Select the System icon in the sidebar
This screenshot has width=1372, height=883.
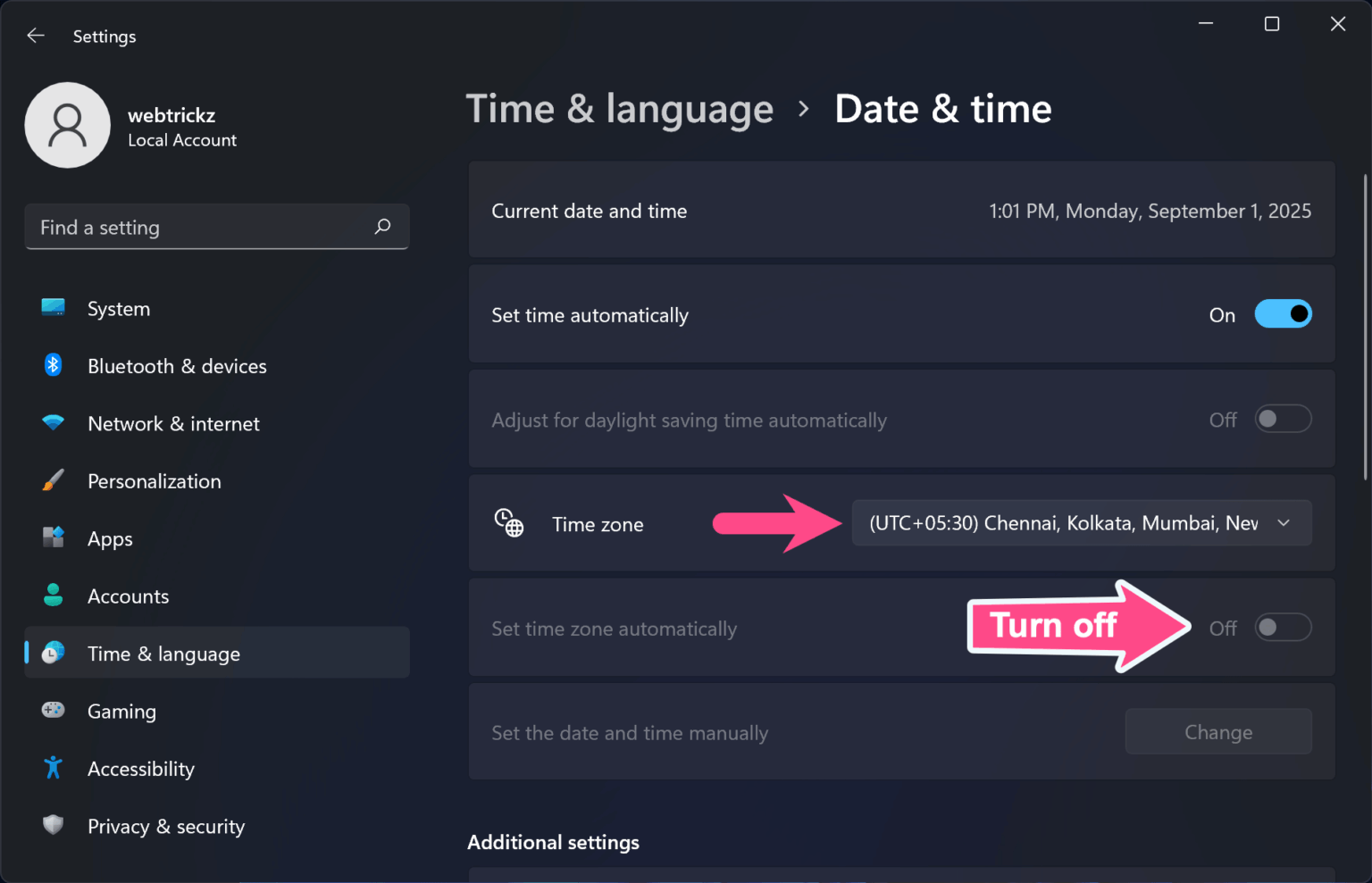(x=53, y=308)
